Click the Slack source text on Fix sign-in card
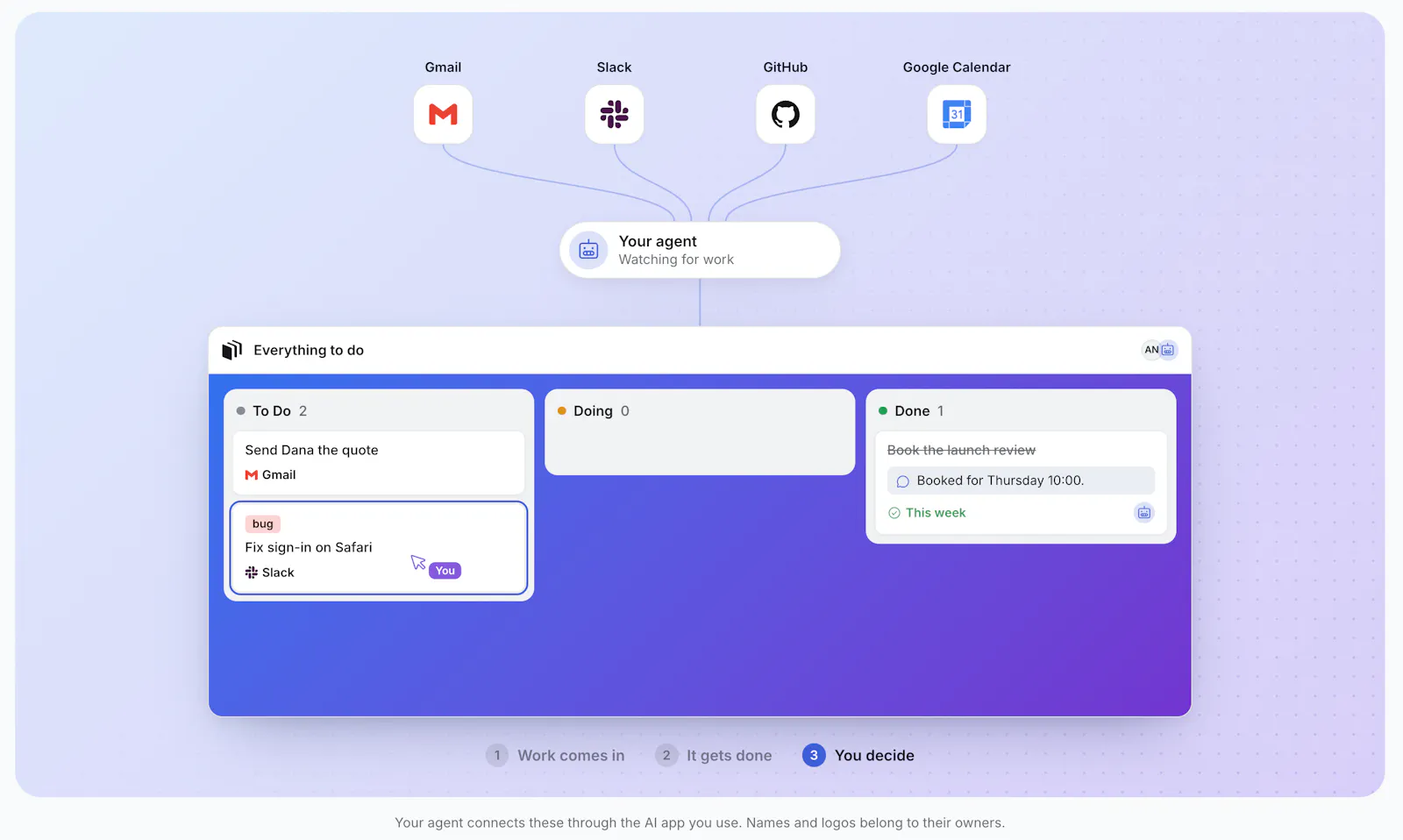 point(278,573)
